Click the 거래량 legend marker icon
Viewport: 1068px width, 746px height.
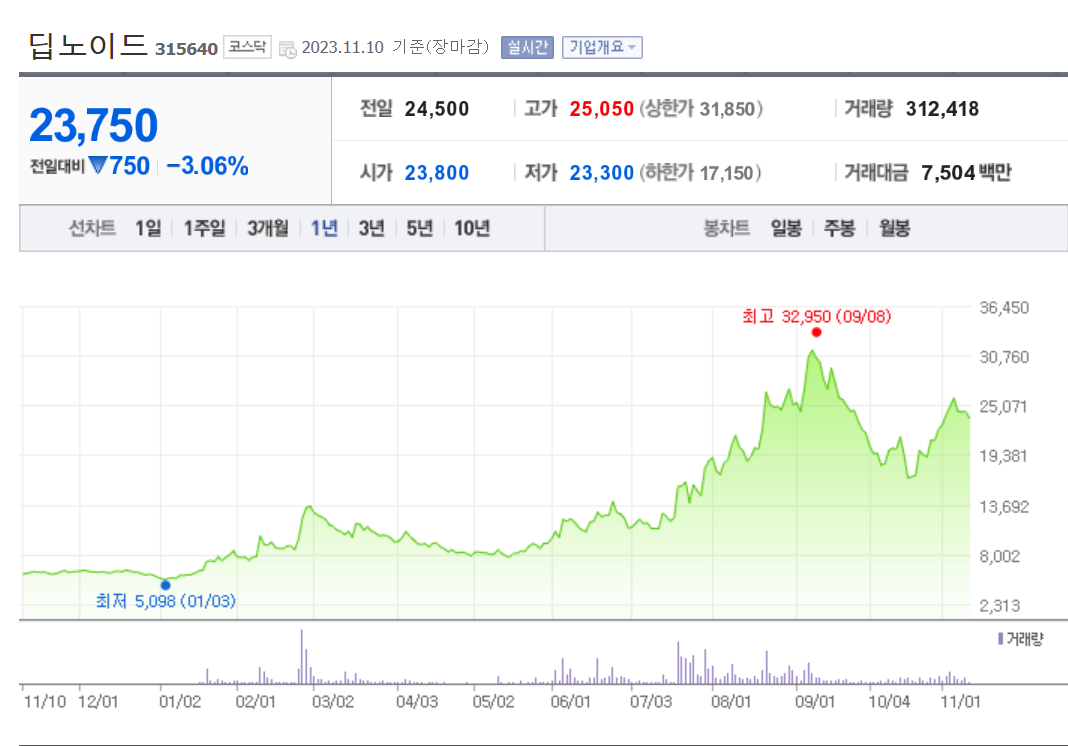1000,639
